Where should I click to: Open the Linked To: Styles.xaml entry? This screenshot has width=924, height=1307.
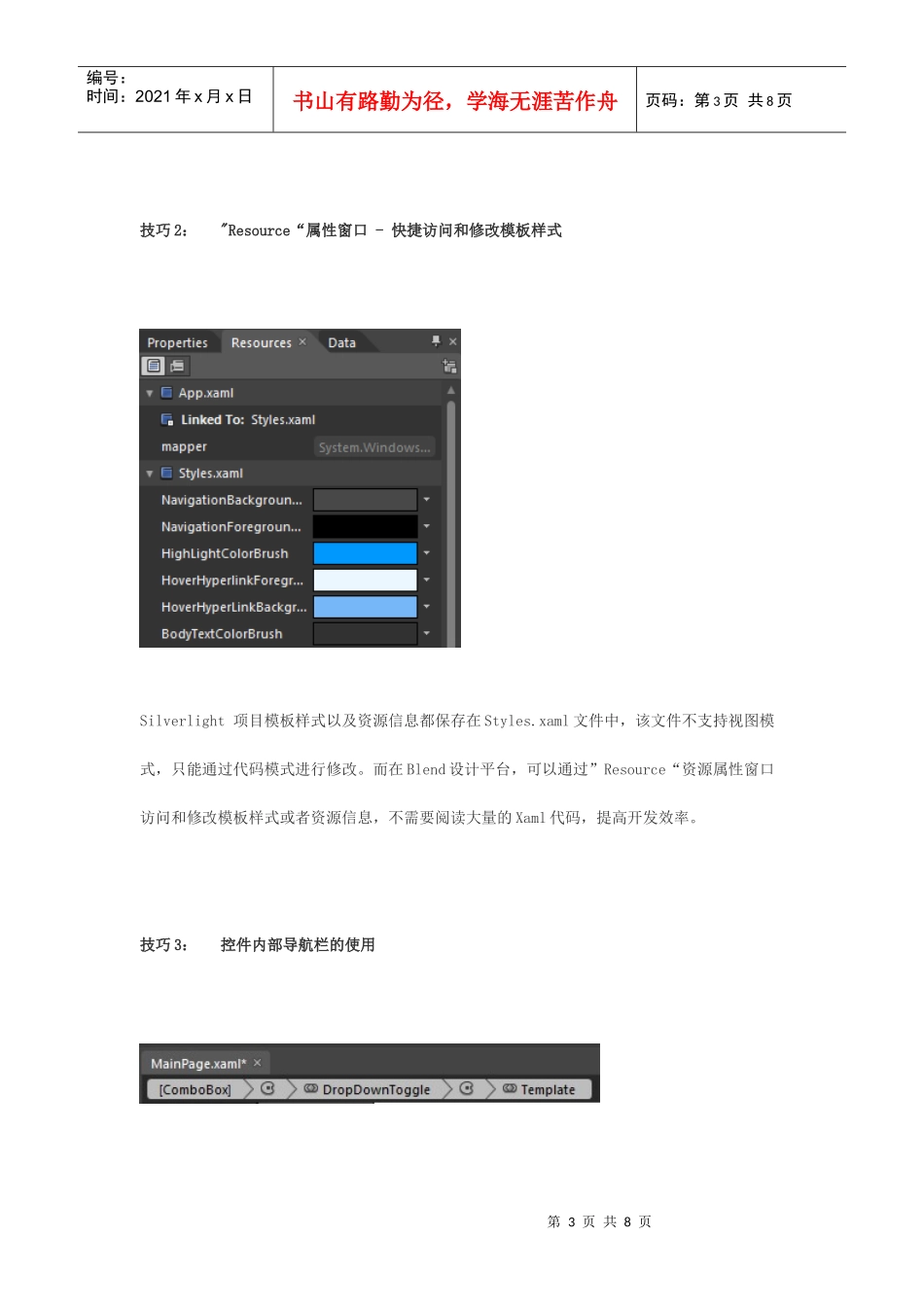tap(248, 419)
